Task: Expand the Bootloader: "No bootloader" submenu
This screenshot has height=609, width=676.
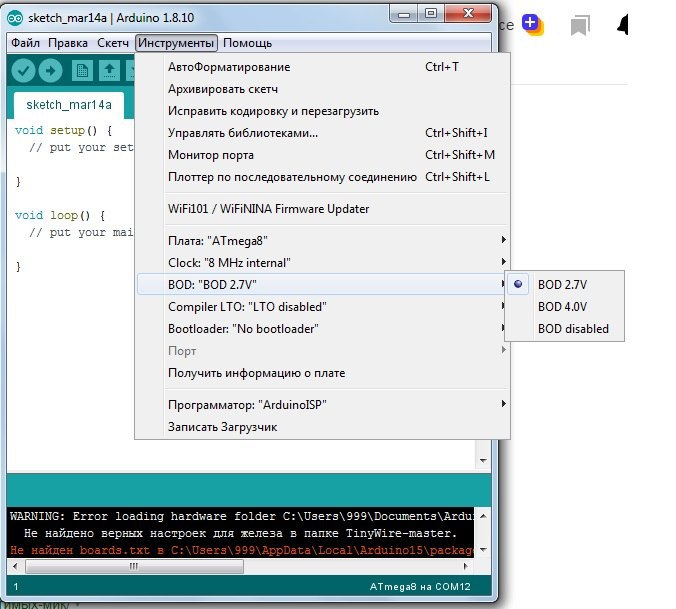Action: 322,329
